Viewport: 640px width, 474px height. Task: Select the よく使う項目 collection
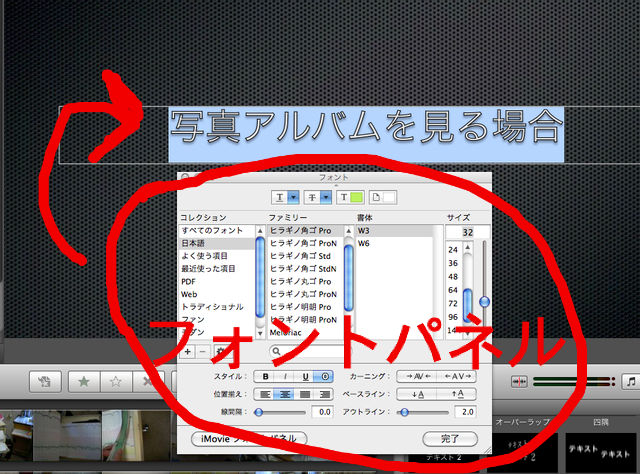click(217, 256)
